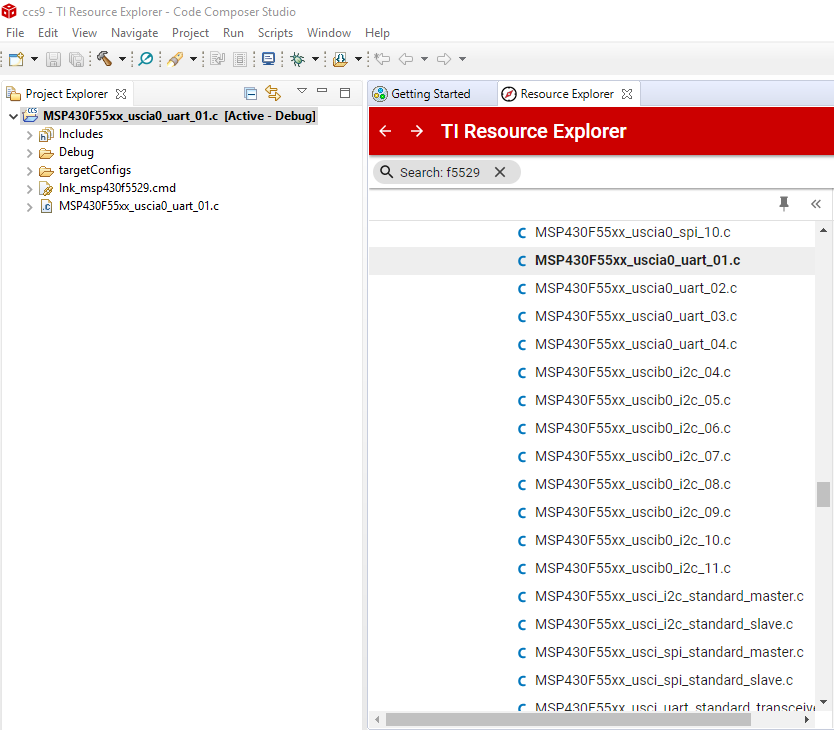
Task: Open the File menu
Action: coord(15,33)
